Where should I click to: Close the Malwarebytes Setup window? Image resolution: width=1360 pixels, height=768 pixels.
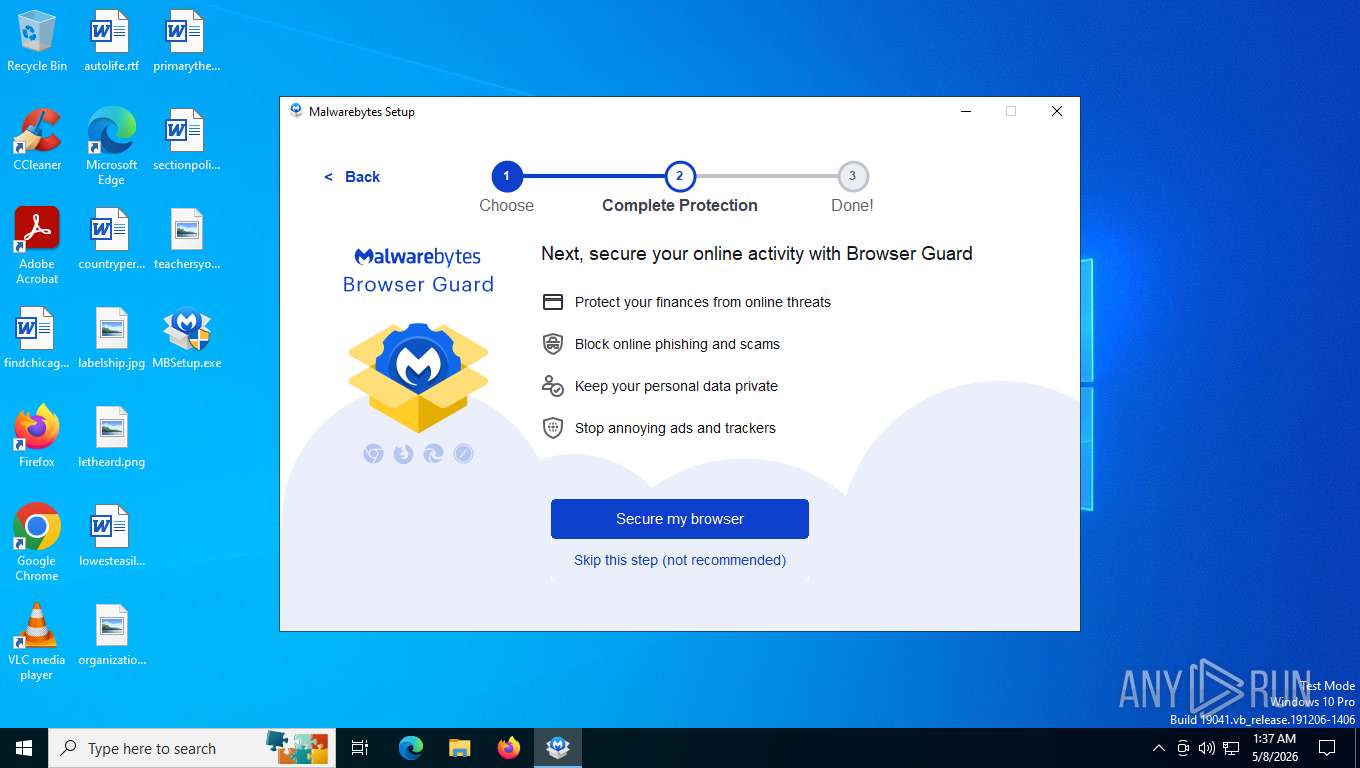(x=1056, y=111)
